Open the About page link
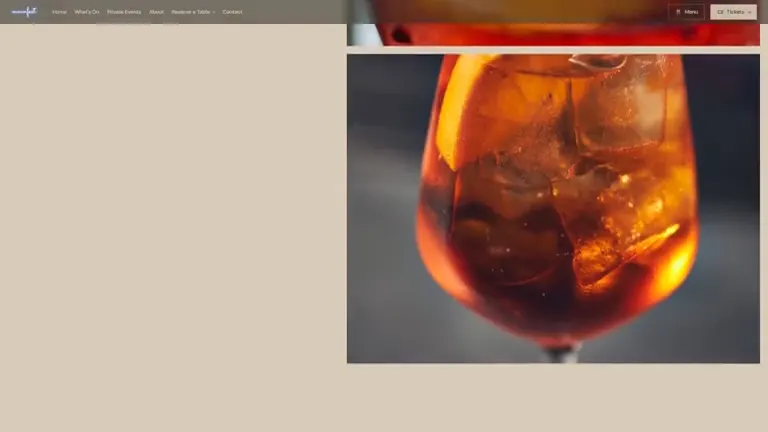This screenshot has width=768, height=432. click(156, 12)
